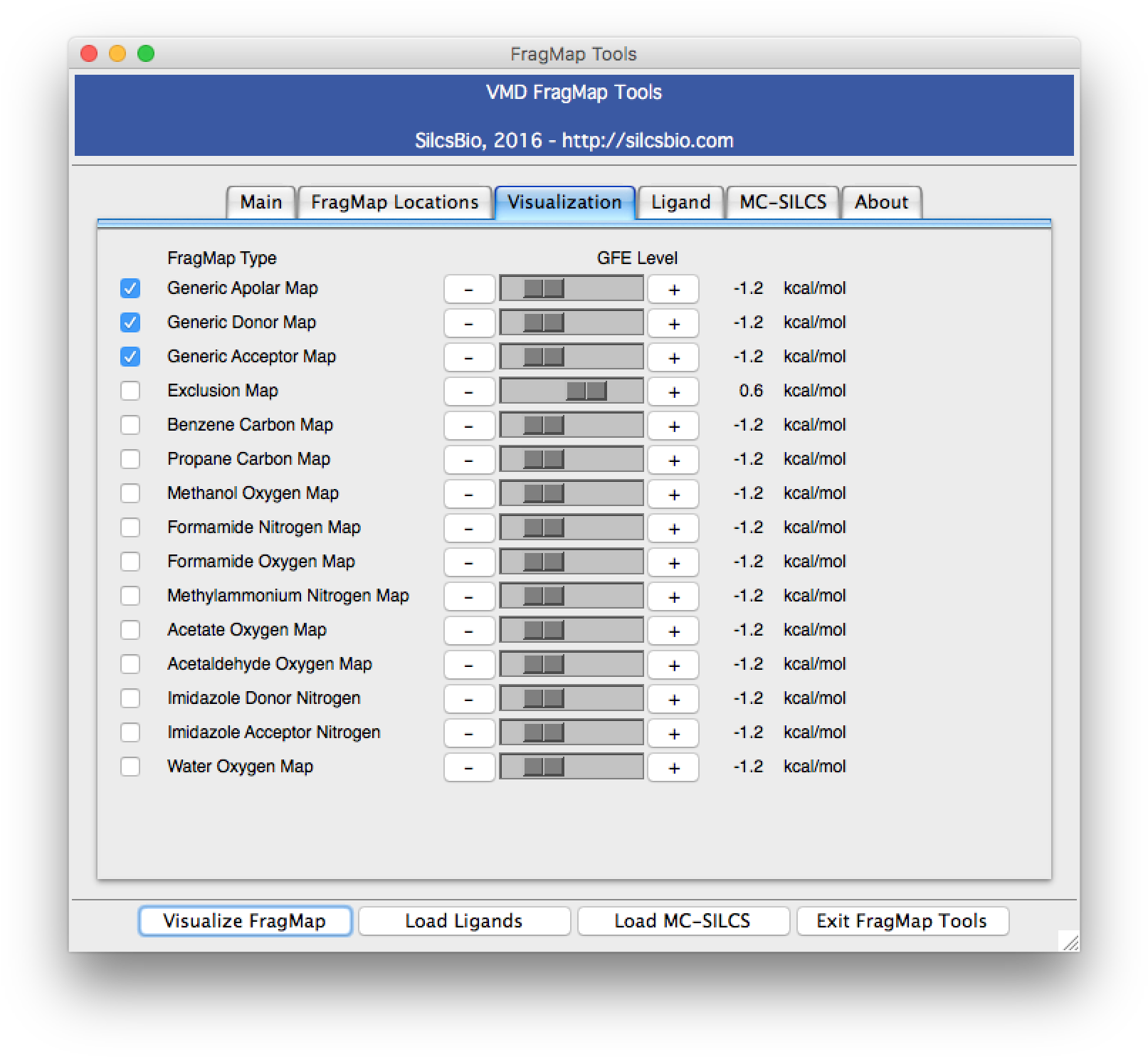Select the Visualization tab
Image resolution: width=1148 pixels, height=1057 pixels.
point(565,202)
